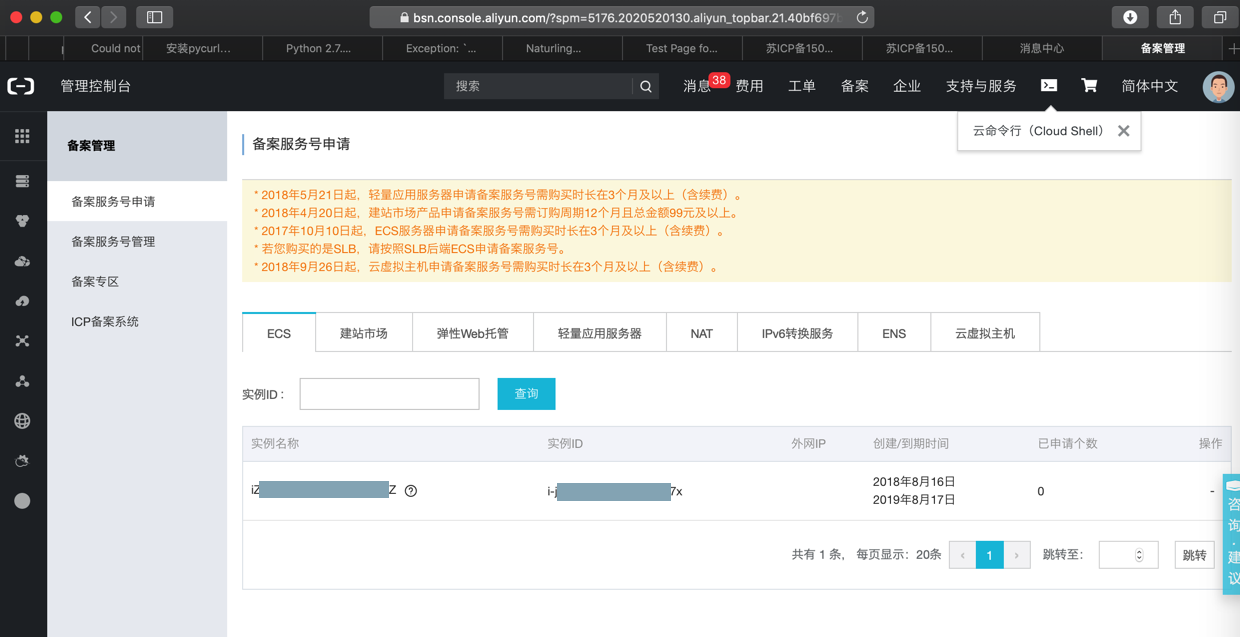
Task: Click the help question mark beside instance name
Action: (x=411, y=491)
